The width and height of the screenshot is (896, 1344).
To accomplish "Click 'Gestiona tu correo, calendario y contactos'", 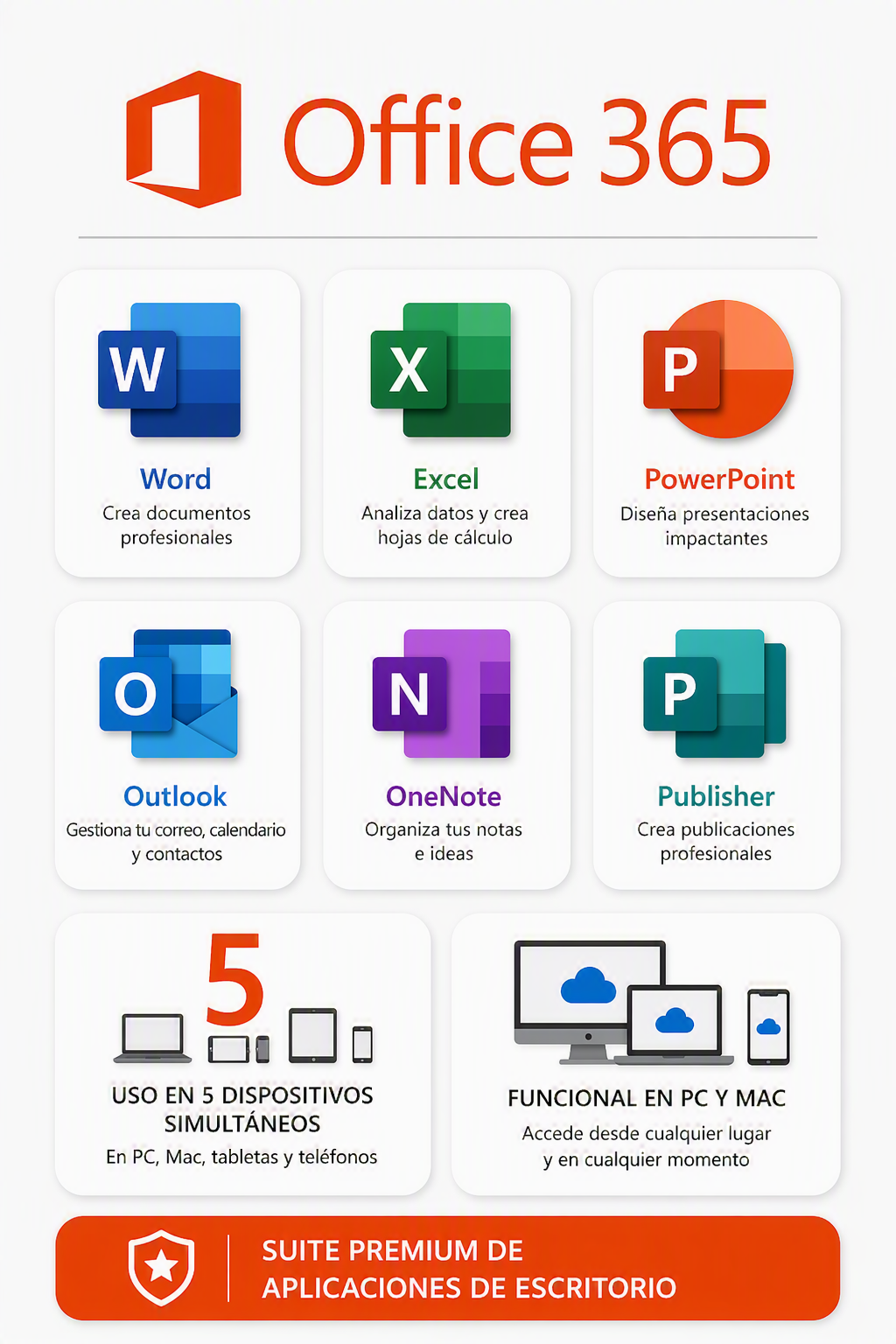I will coord(176,842).
